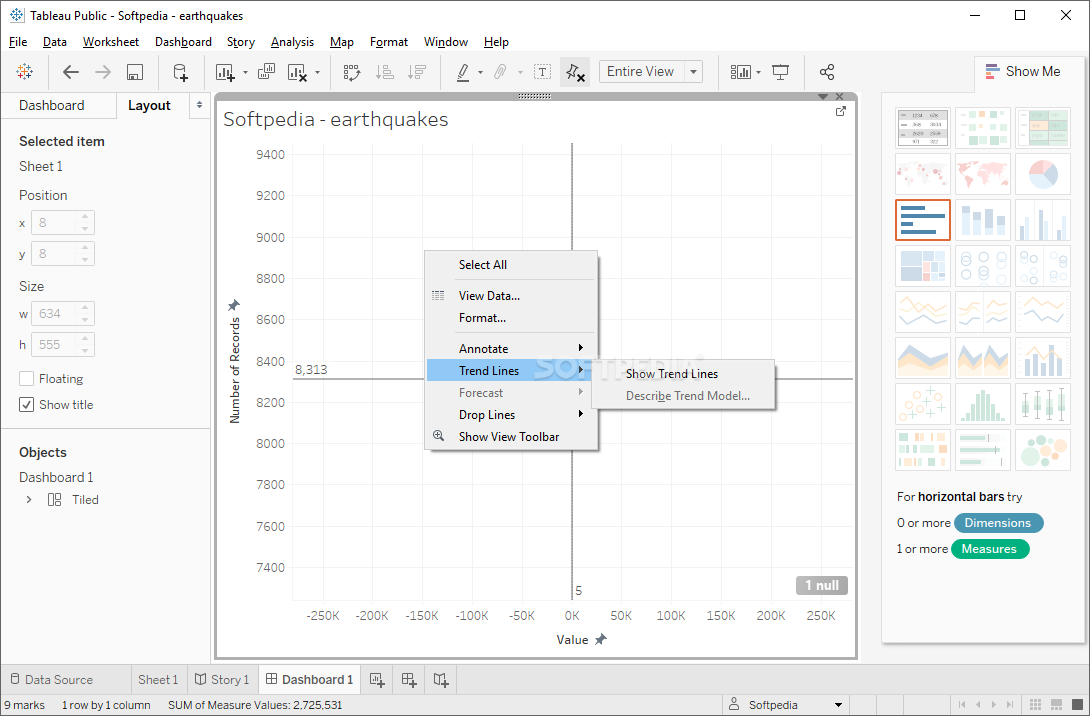Click the Tableau start page icon
The height and width of the screenshot is (716, 1090).
point(24,72)
